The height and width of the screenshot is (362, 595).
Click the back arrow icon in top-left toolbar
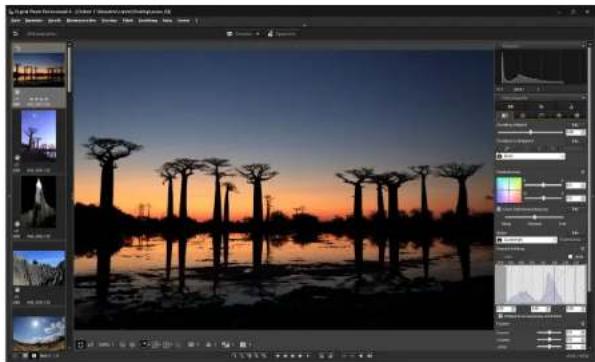coord(15,34)
